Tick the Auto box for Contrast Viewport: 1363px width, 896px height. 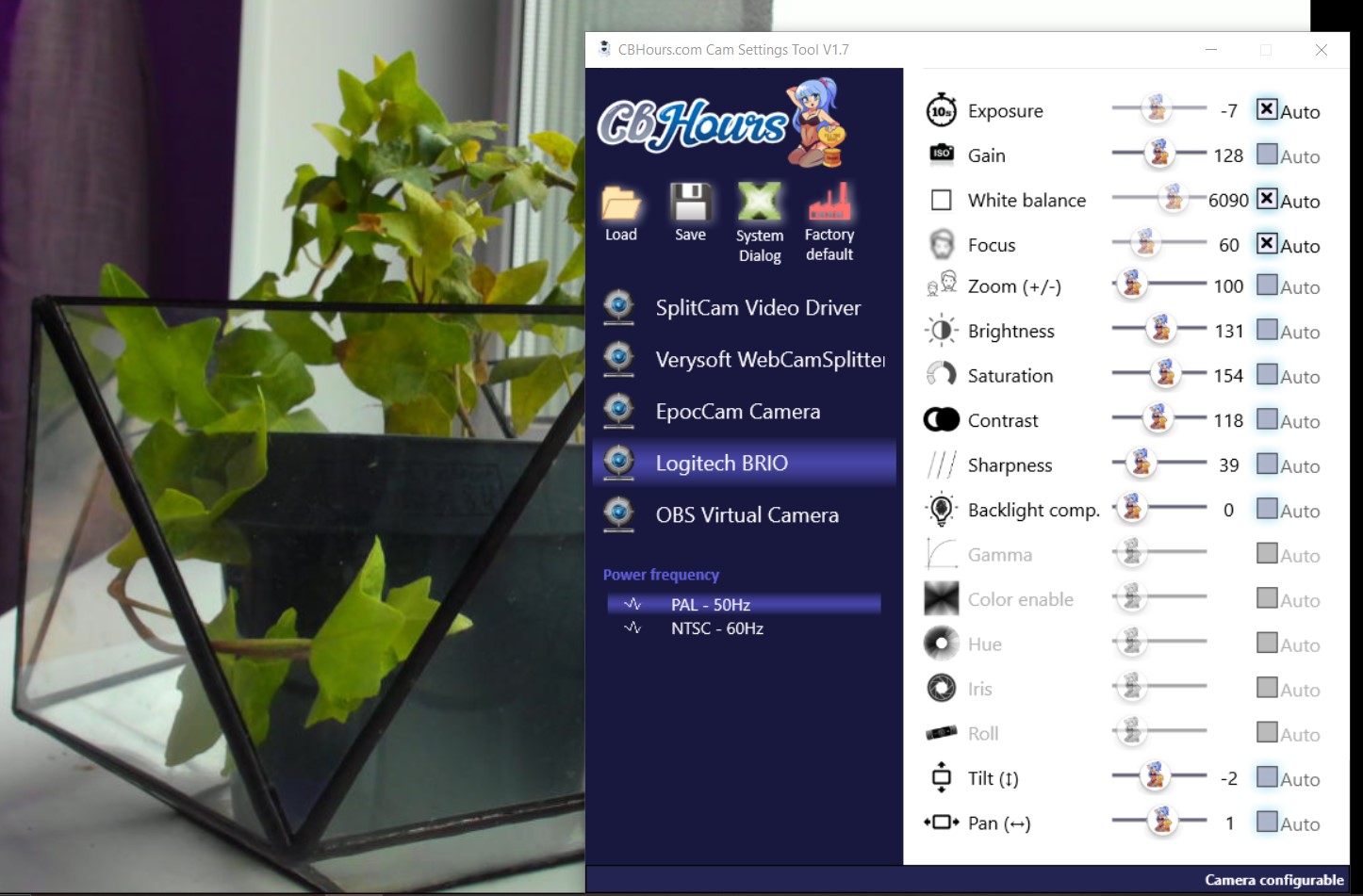coord(1267,419)
